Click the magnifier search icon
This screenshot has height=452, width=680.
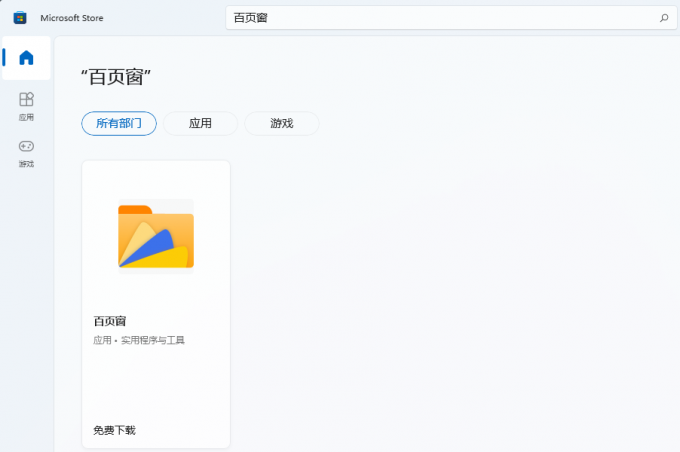[664, 18]
